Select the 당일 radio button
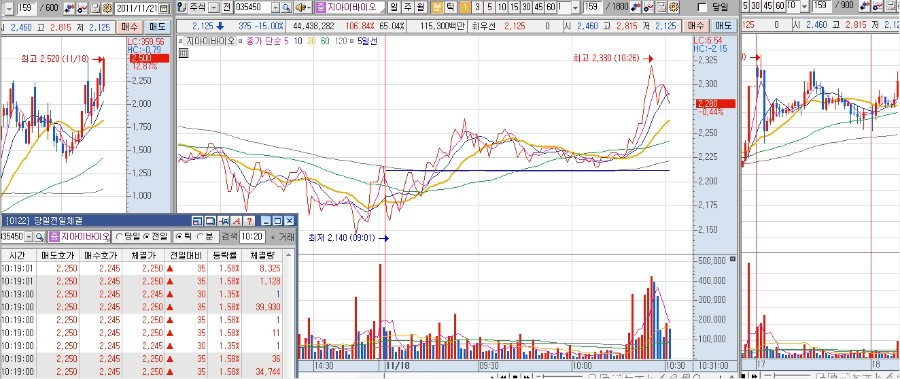This screenshot has width=900, height=379. [x=119, y=236]
